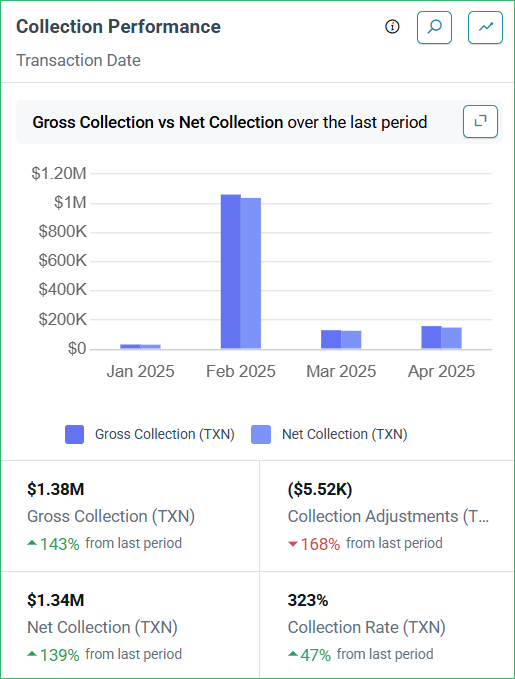The height and width of the screenshot is (679, 515).
Task: Click the Gross Collection legend color swatch
Action: [x=74, y=434]
